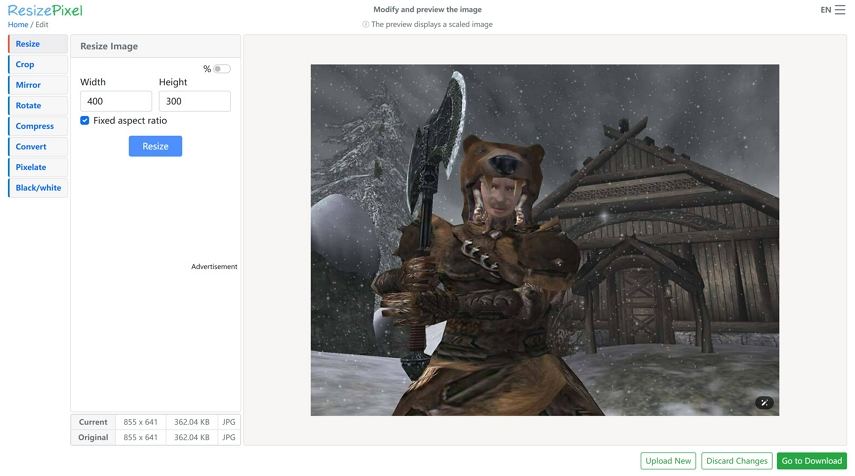Click Upload New button
Viewport: 855px width, 476px height.
tap(668, 461)
